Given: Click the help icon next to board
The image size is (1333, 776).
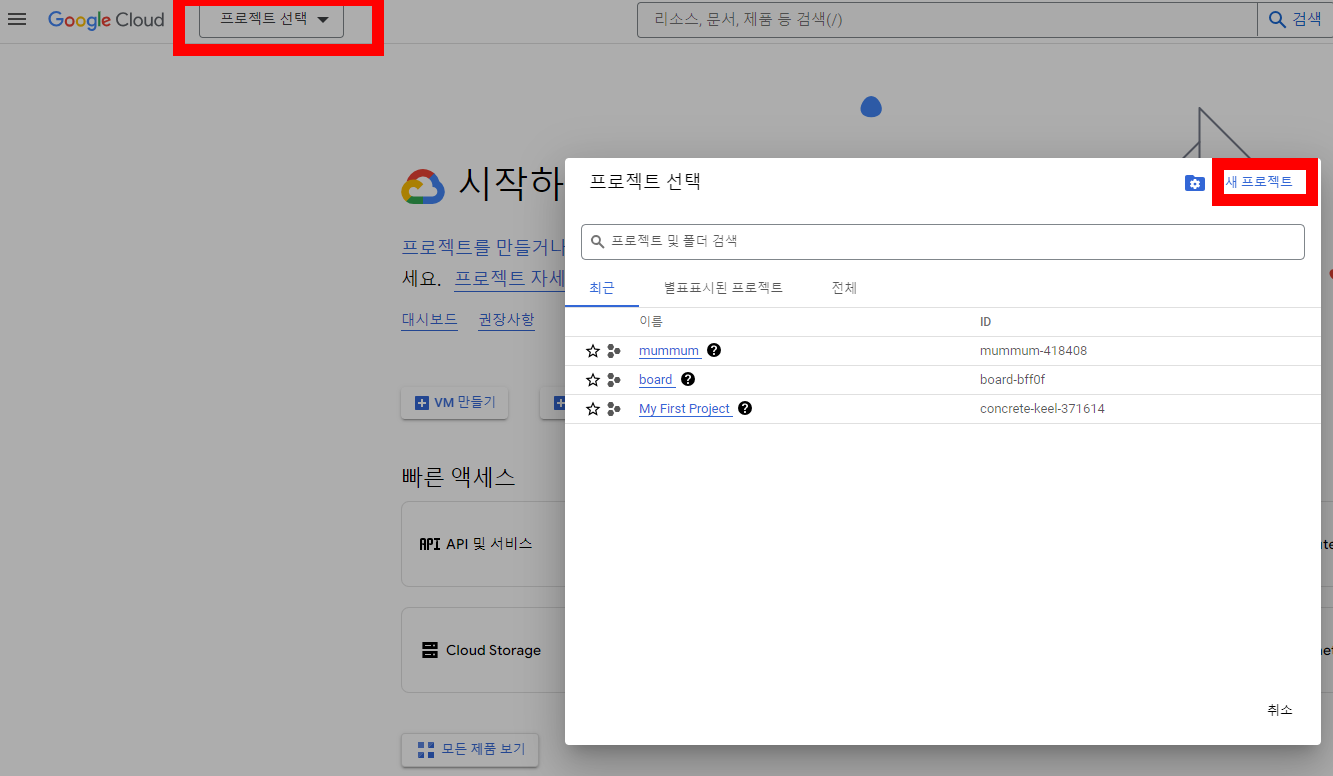Looking at the screenshot, I should coord(688,379).
